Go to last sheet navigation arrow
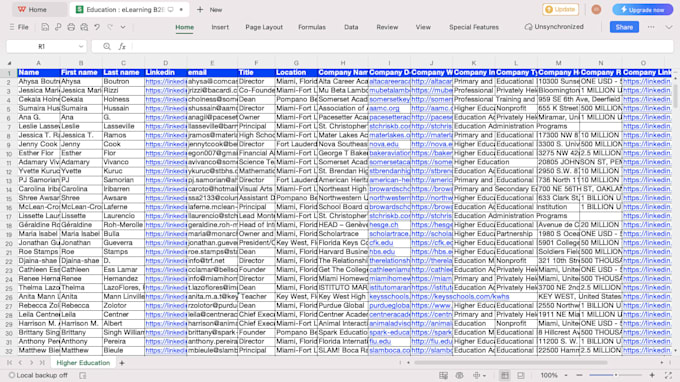This screenshot has height=382, width=680. pyautogui.click(x=42, y=362)
